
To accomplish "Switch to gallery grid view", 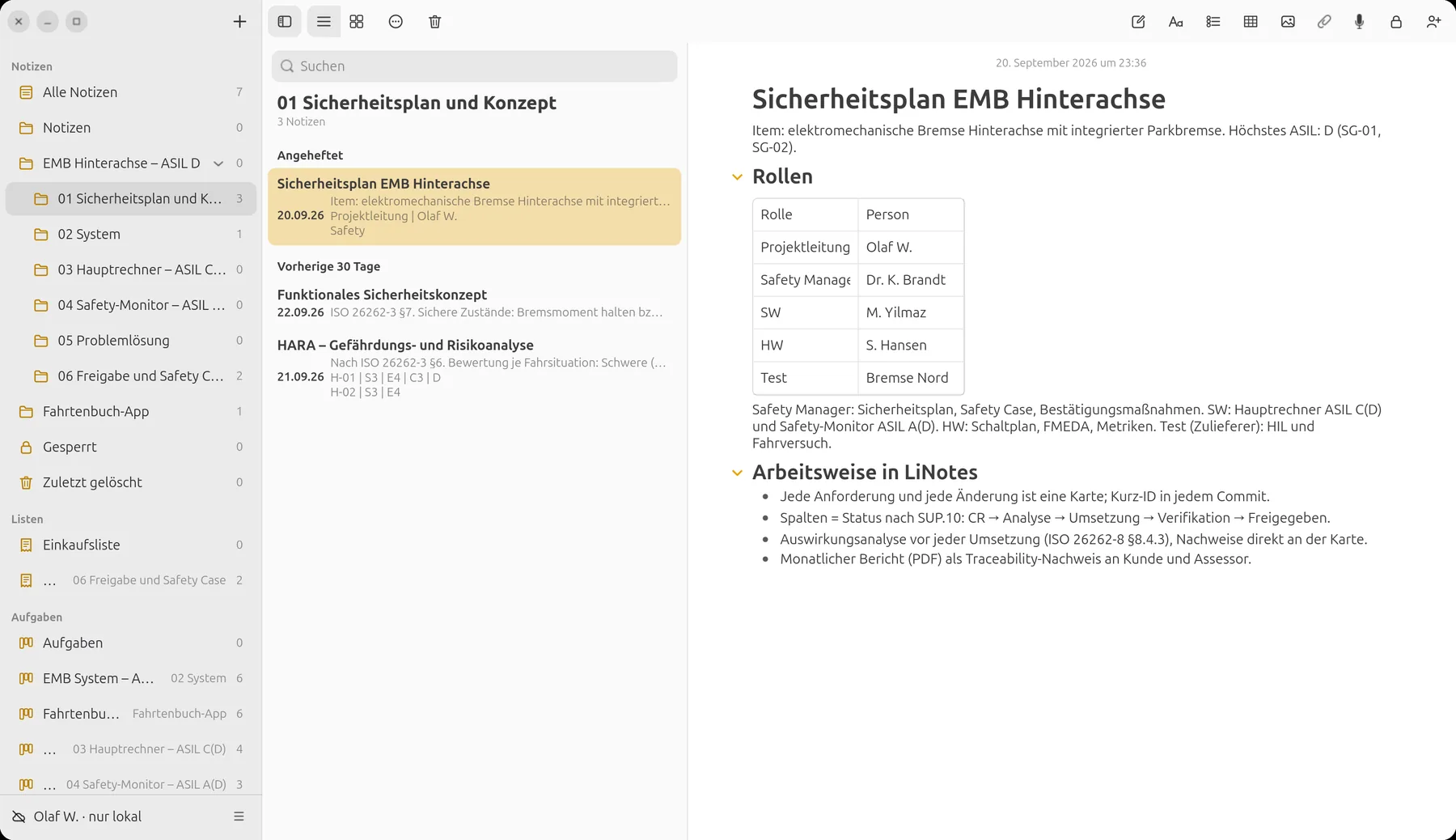I will [x=357, y=22].
